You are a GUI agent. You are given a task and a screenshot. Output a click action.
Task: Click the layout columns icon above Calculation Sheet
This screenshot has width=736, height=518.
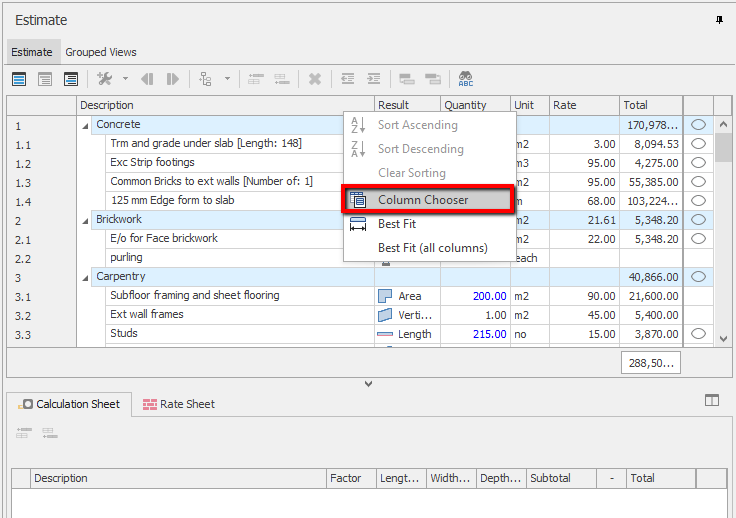click(712, 400)
